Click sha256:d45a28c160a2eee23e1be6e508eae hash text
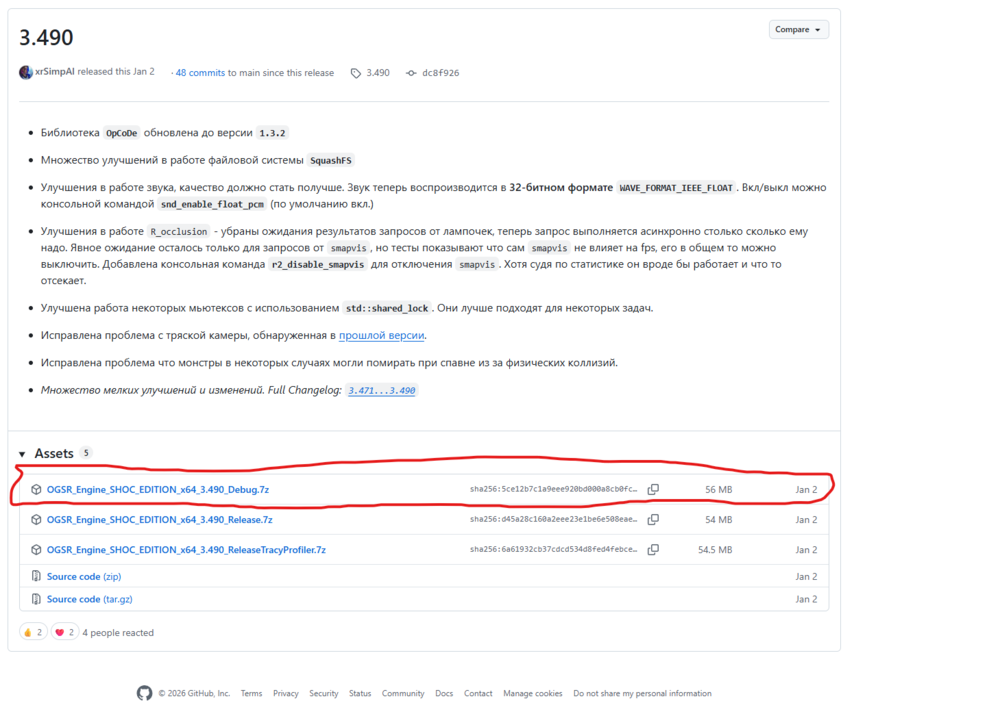The height and width of the screenshot is (701, 1000). [x=554, y=519]
